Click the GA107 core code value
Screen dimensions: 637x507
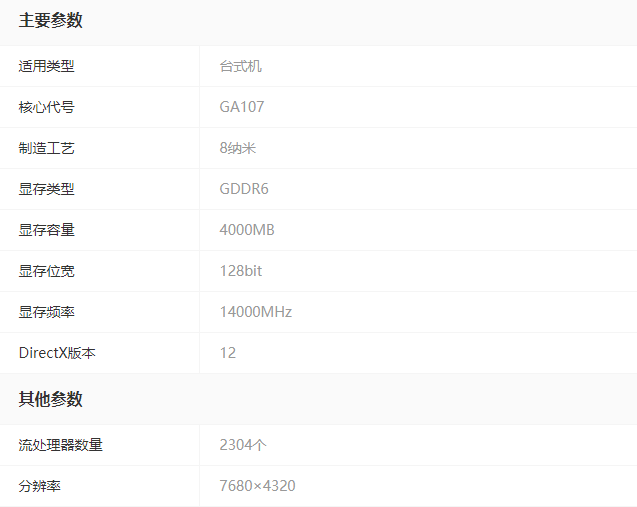pos(242,107)
